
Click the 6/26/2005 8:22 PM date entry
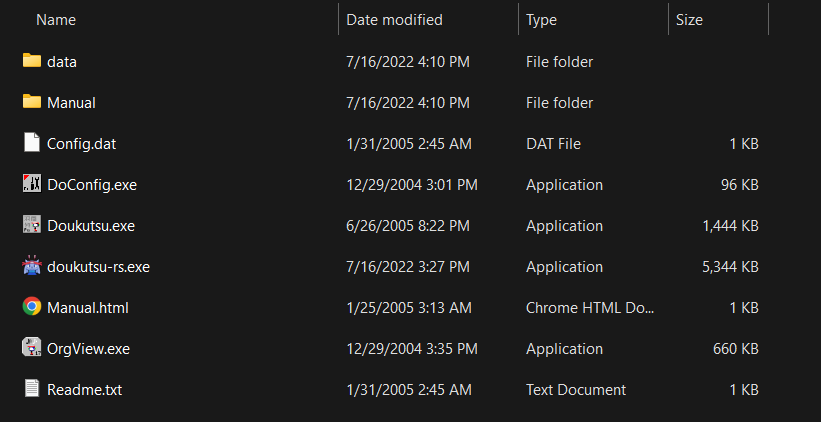(x=408, y=226)
